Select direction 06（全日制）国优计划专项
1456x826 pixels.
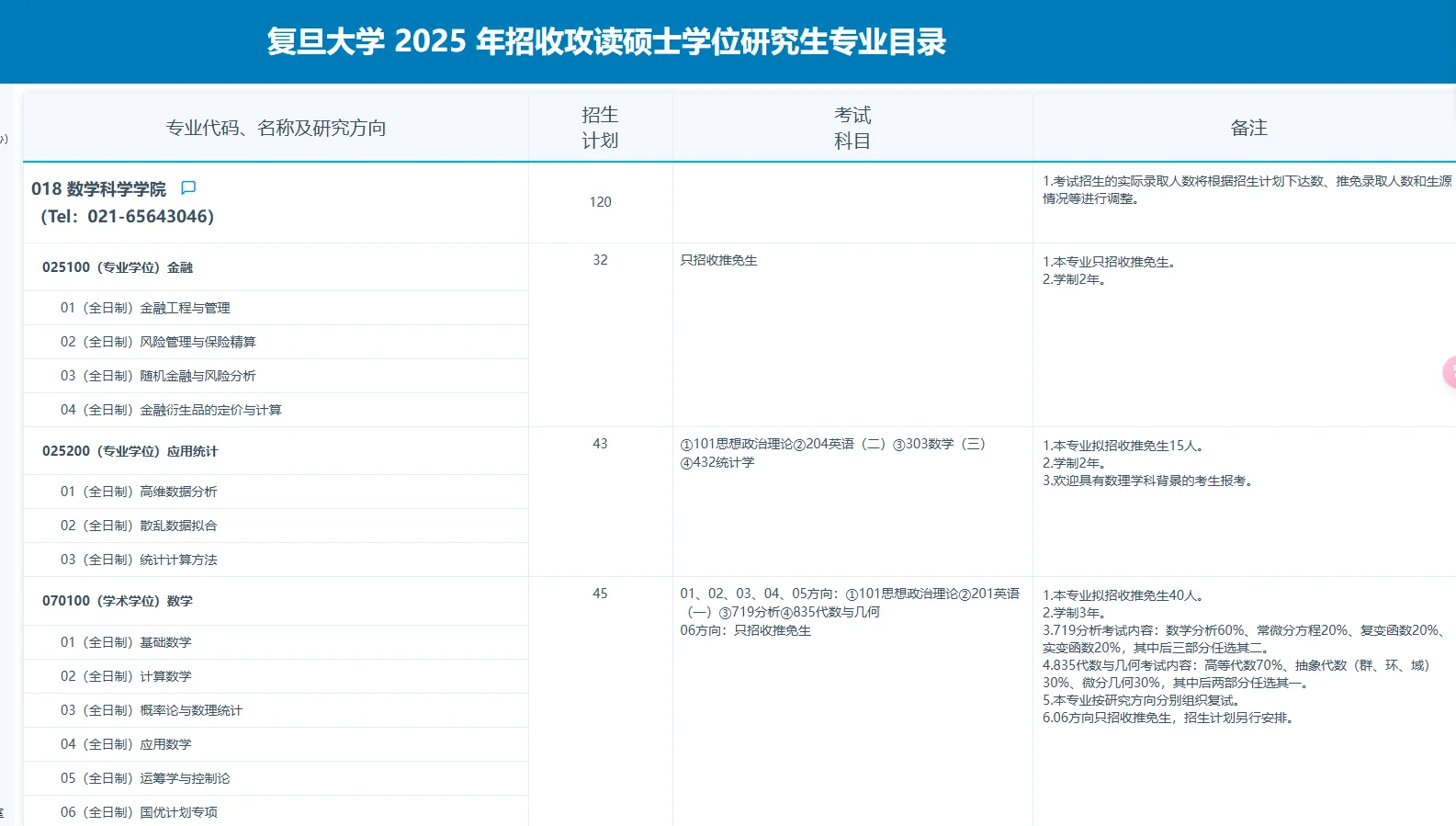coord(276,812)
